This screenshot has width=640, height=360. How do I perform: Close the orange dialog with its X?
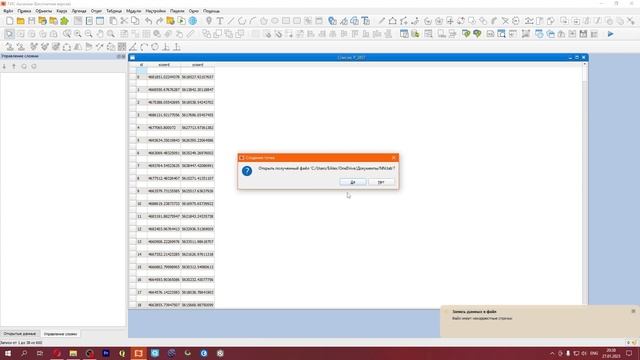pos(393,158)
